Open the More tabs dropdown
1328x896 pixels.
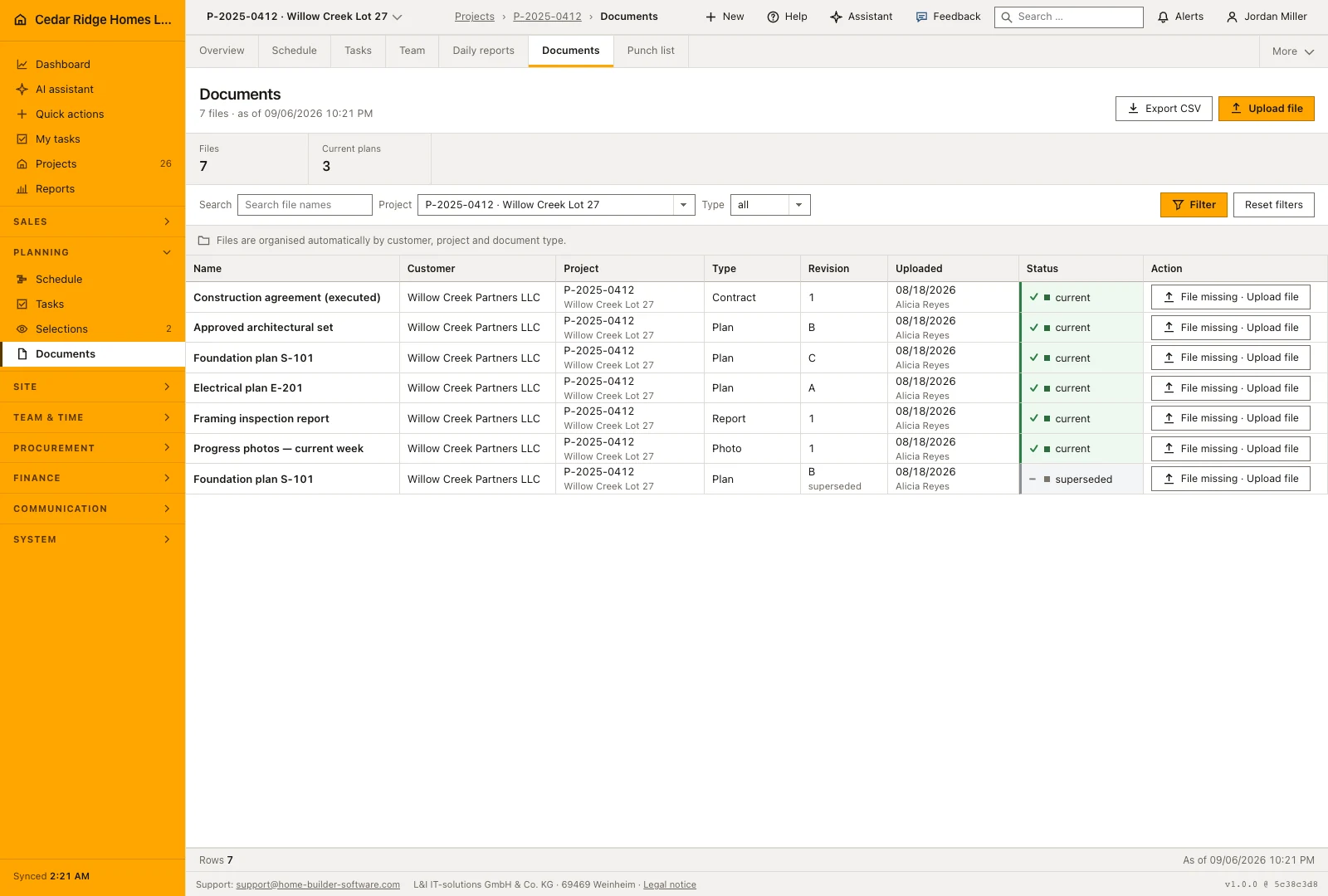coord(1293,51)
